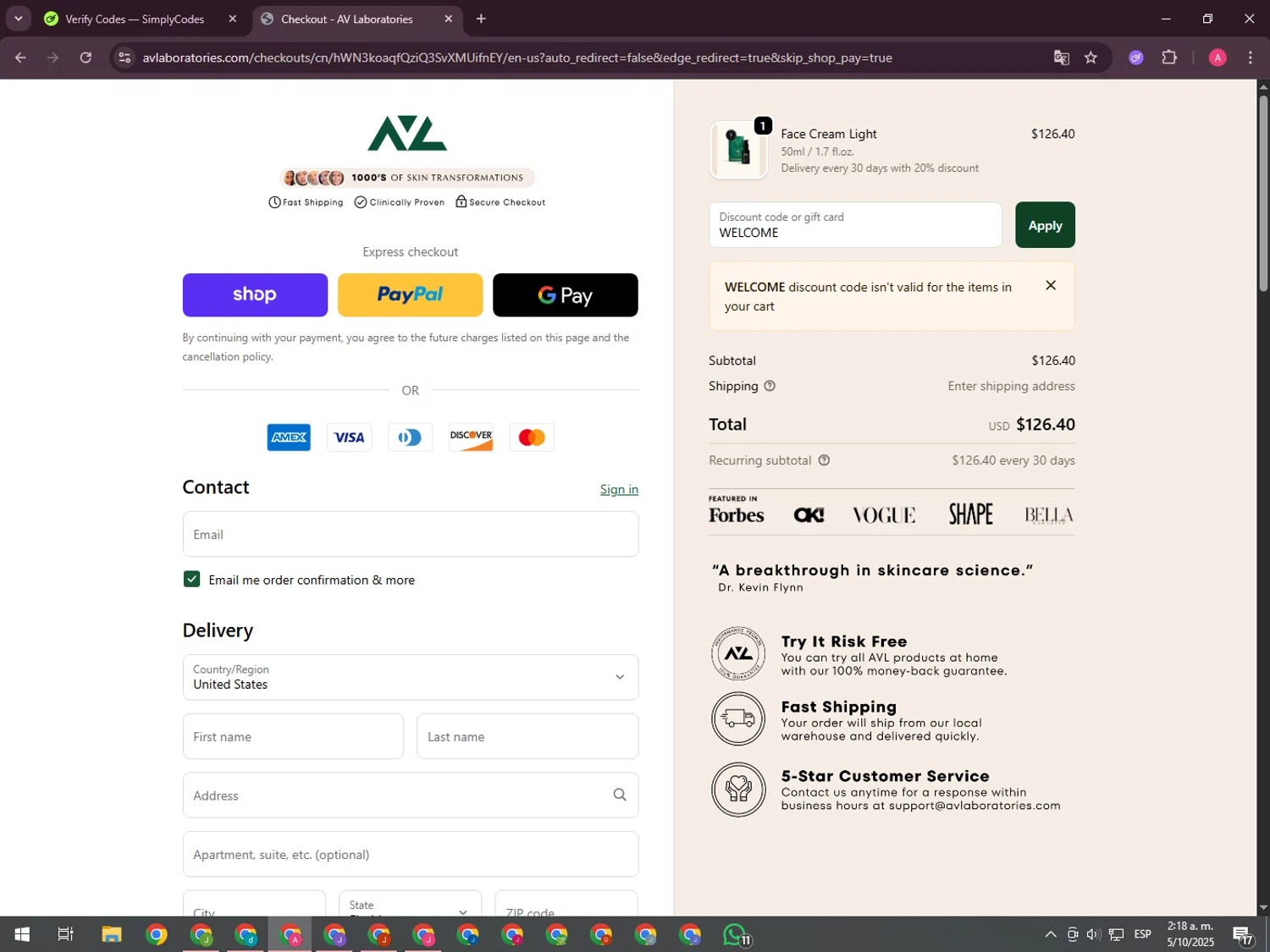The height and width of the screenshot is (952, 1270).
Task: Click the VOGUE logo
Action: coord(884,515)
